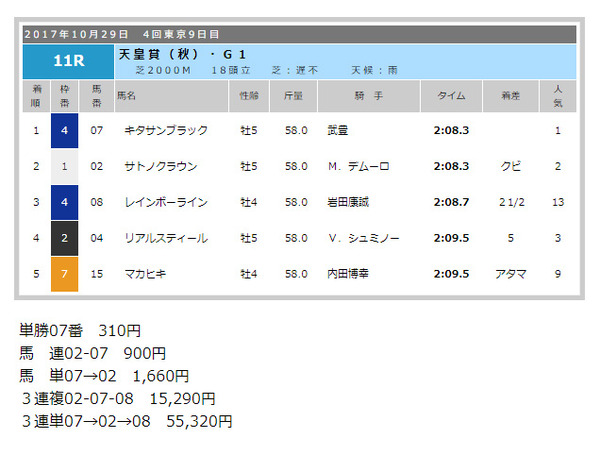
Task: Click jockey name V. シュミノー
Action: click(x=364, y=238)
